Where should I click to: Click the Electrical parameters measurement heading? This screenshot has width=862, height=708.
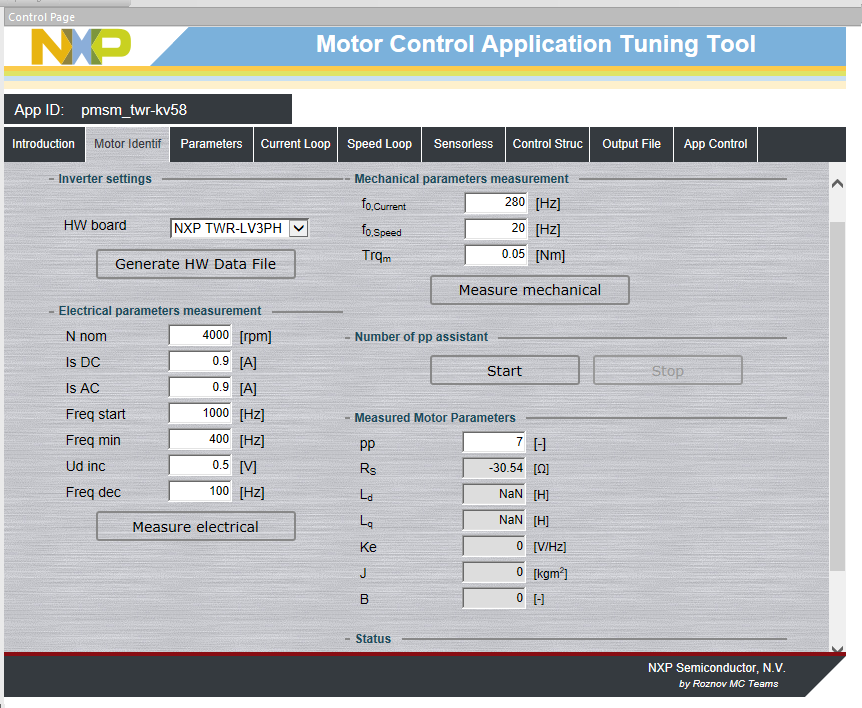coord(160,311)
